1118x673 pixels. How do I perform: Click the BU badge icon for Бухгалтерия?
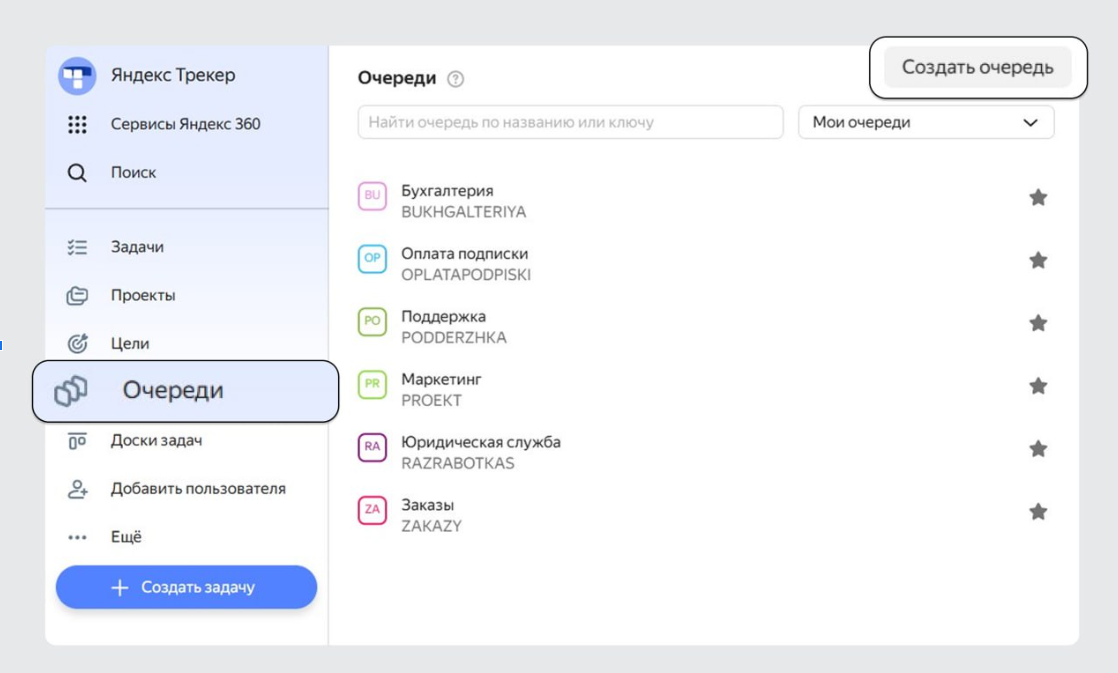[x=372, y=196]
